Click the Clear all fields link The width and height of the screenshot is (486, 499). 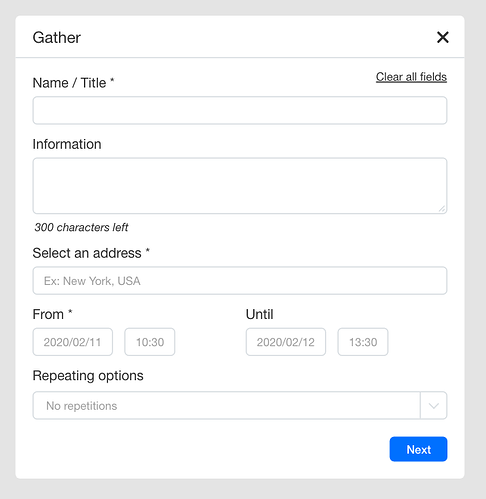click(411, 77)
